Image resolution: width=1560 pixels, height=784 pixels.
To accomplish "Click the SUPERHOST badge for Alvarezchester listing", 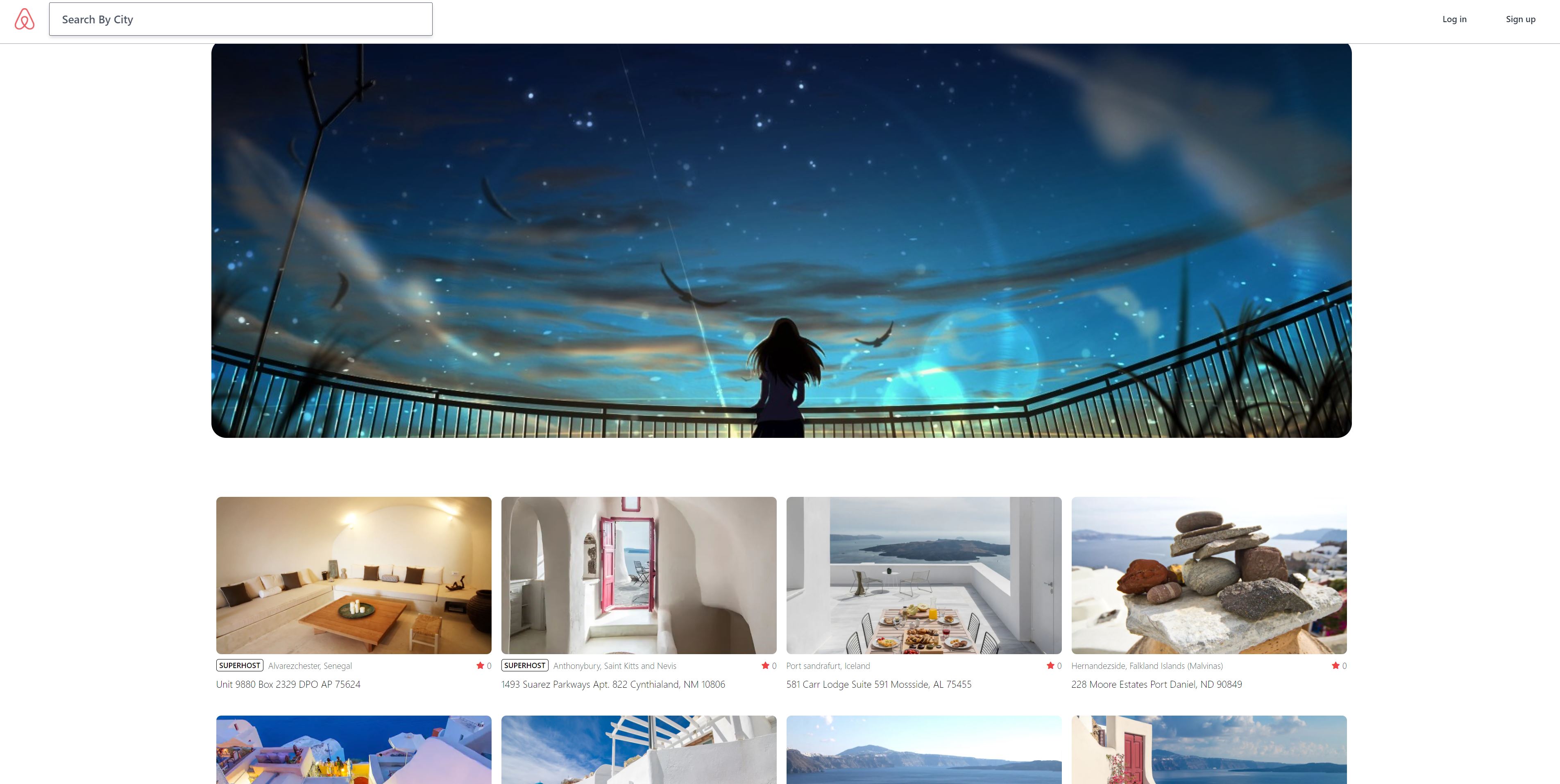I will coord(239,665).
